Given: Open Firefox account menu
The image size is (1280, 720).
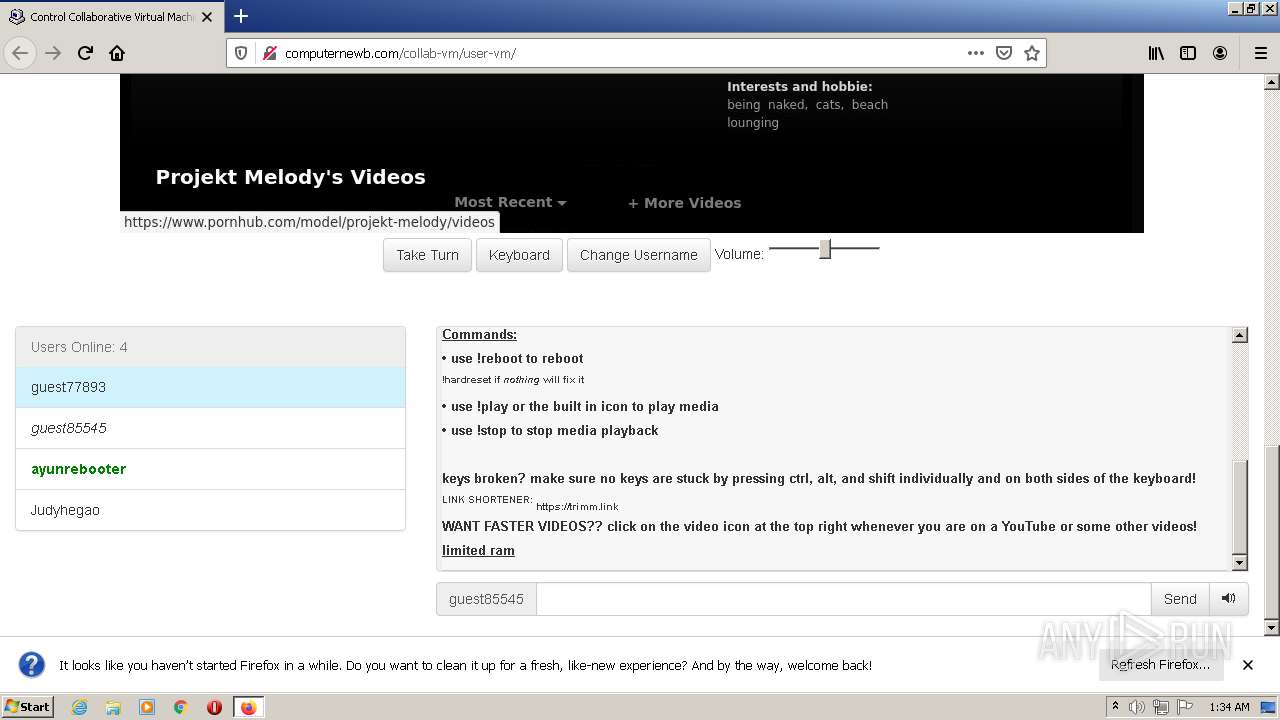Looking at the screenshot, I should tap(1220, 53).
